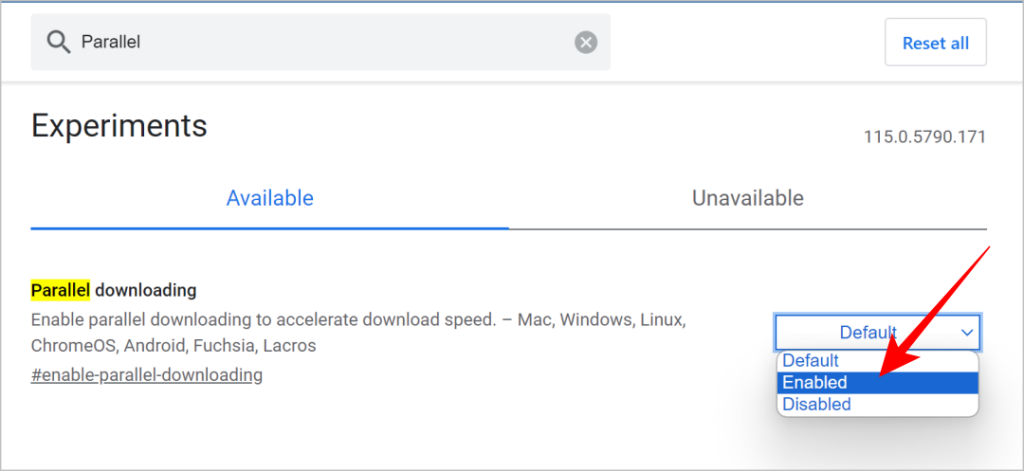Click the Experiments page heading
1024x471 pixels.
[x=119, y=125]
